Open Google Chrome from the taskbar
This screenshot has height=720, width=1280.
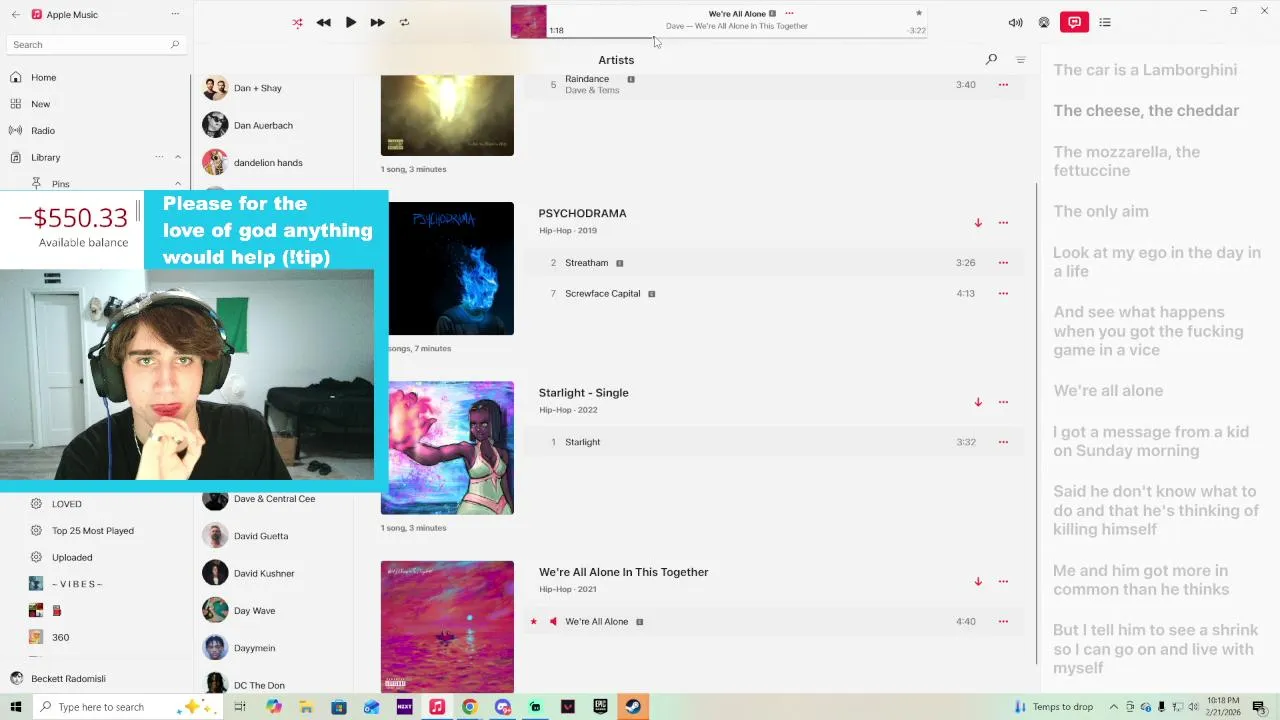[469, 707]
